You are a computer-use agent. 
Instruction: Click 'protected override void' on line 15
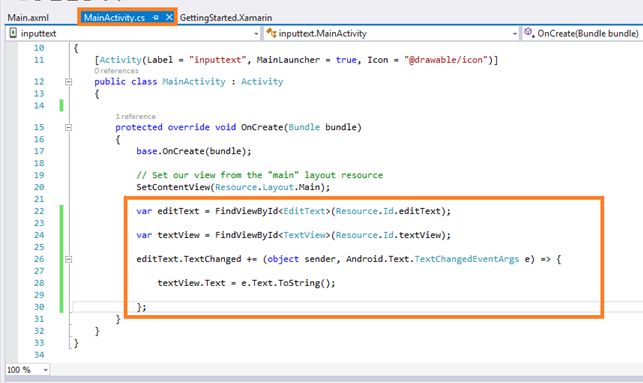tap(176, 127)
